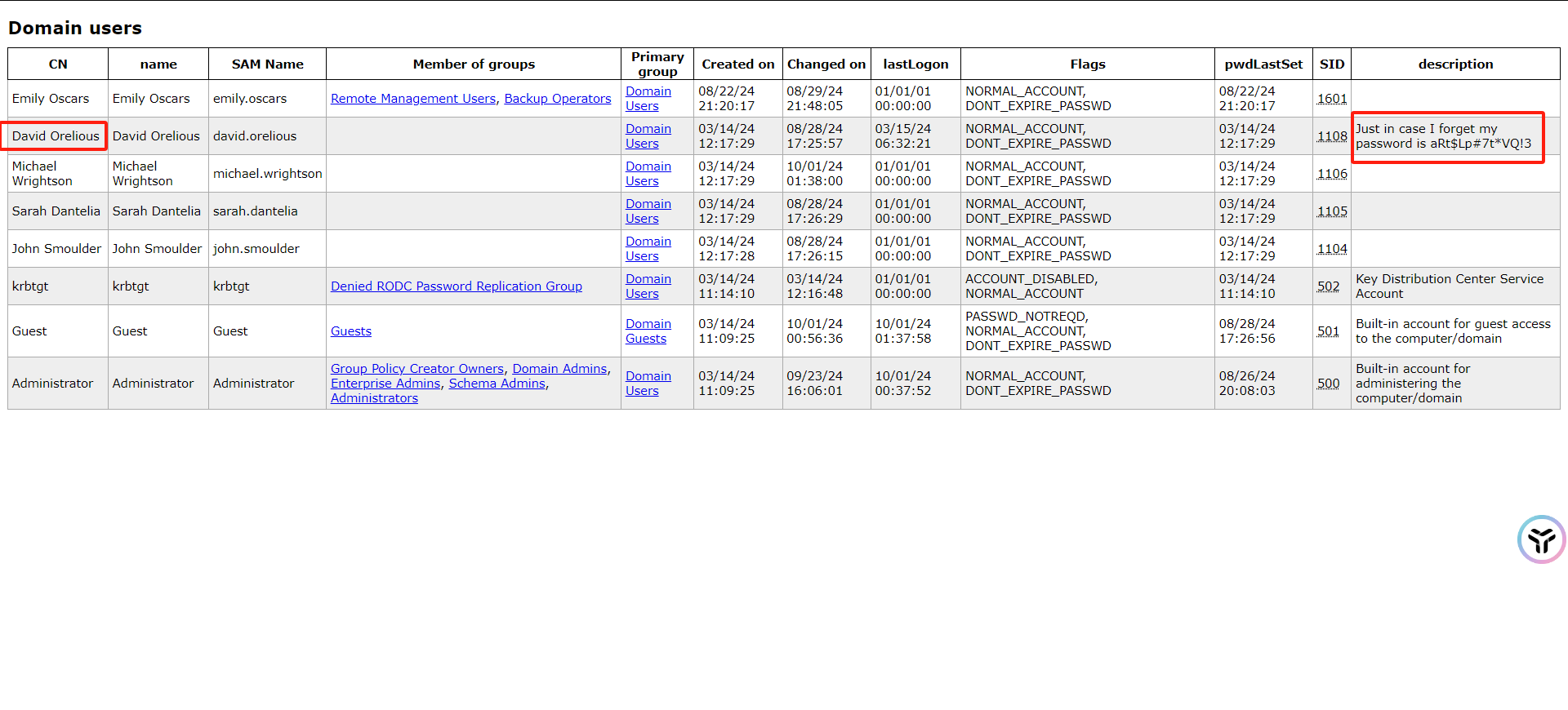The height and width of the screenshot is (710, 1568).
Task: Open the Backup Operators group link
Action: tap(557, 99)
